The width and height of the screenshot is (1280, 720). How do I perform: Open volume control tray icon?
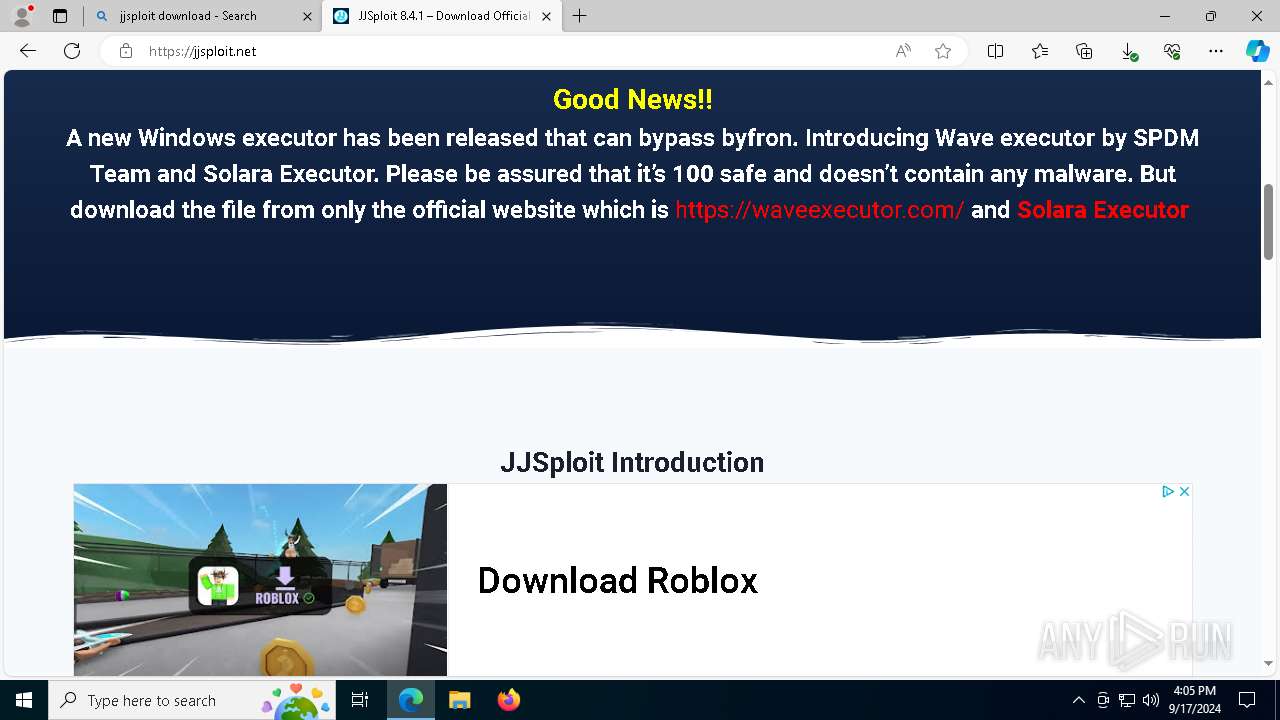click(1151, 700)
